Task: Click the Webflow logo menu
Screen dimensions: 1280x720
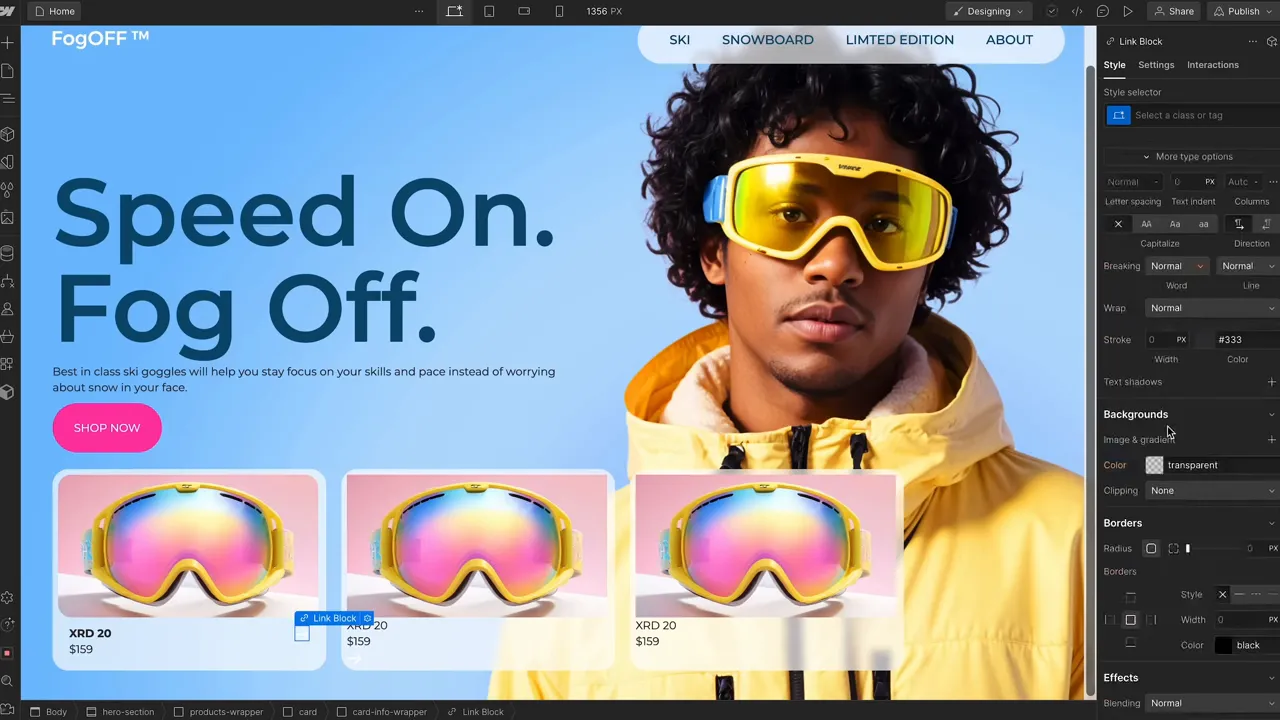Action: (x=8, y=11)
